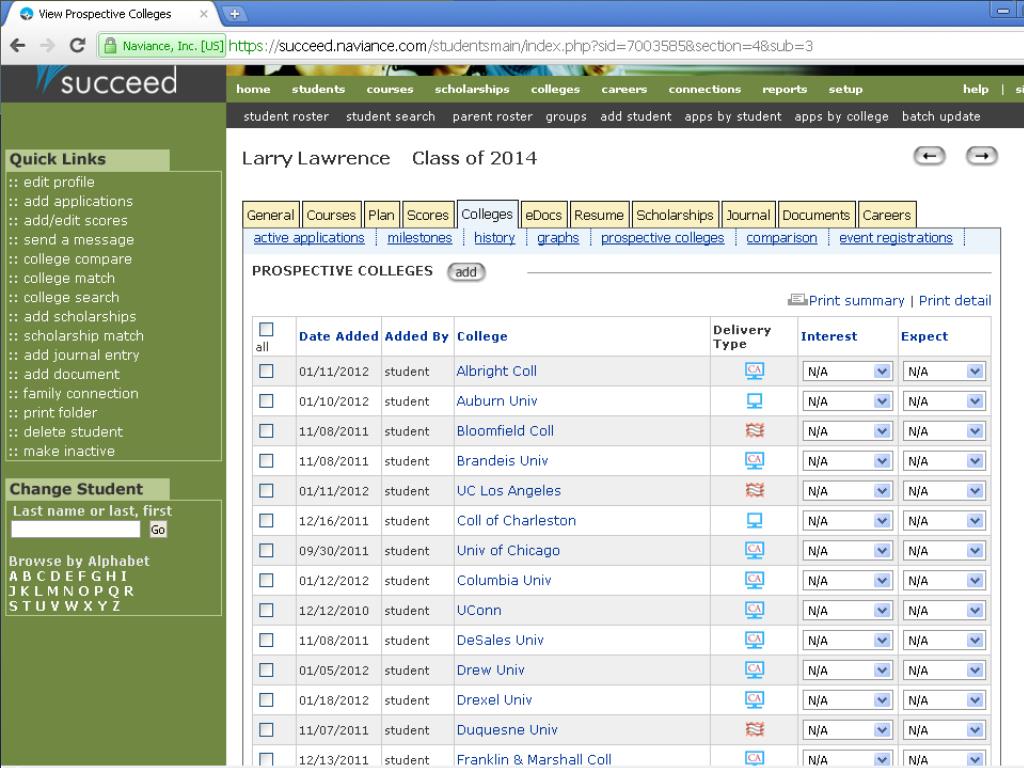Check the Univ of Chicago row checkbox
This screenshot has height=768, width=1024.
pyautogui.click(x=266, y=551)
